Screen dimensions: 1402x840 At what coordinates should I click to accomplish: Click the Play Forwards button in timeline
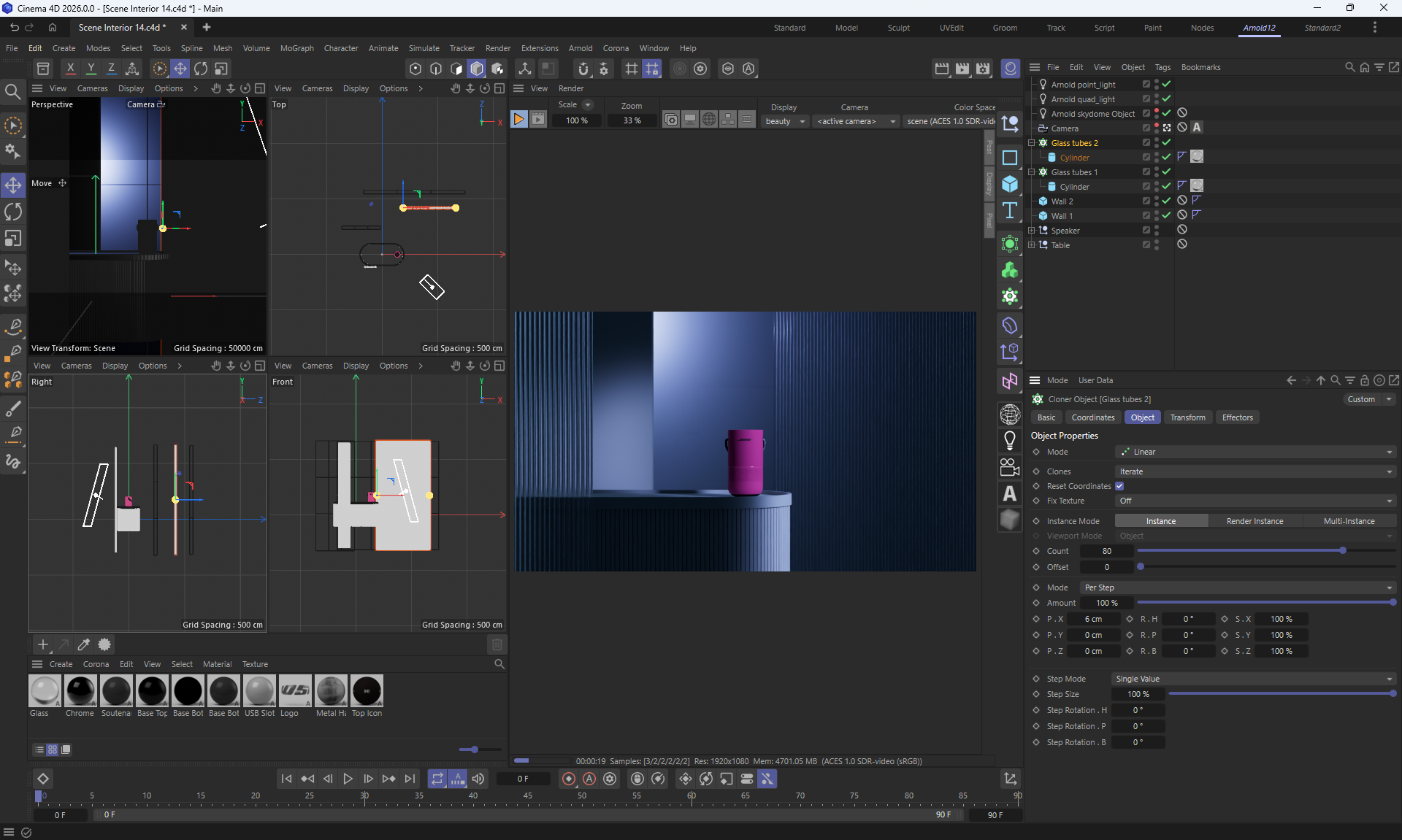click(x=348, y=779)
